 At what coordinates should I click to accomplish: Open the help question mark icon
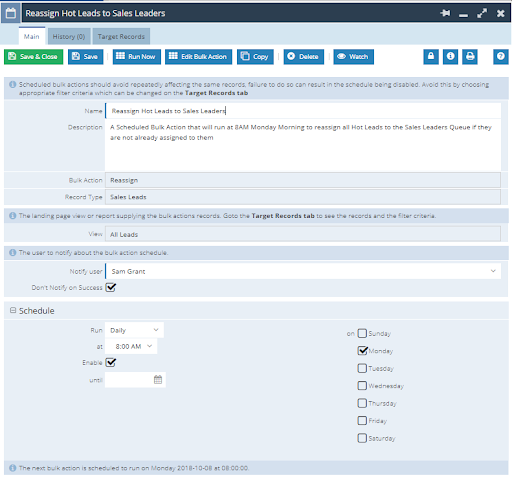(501, 57)
